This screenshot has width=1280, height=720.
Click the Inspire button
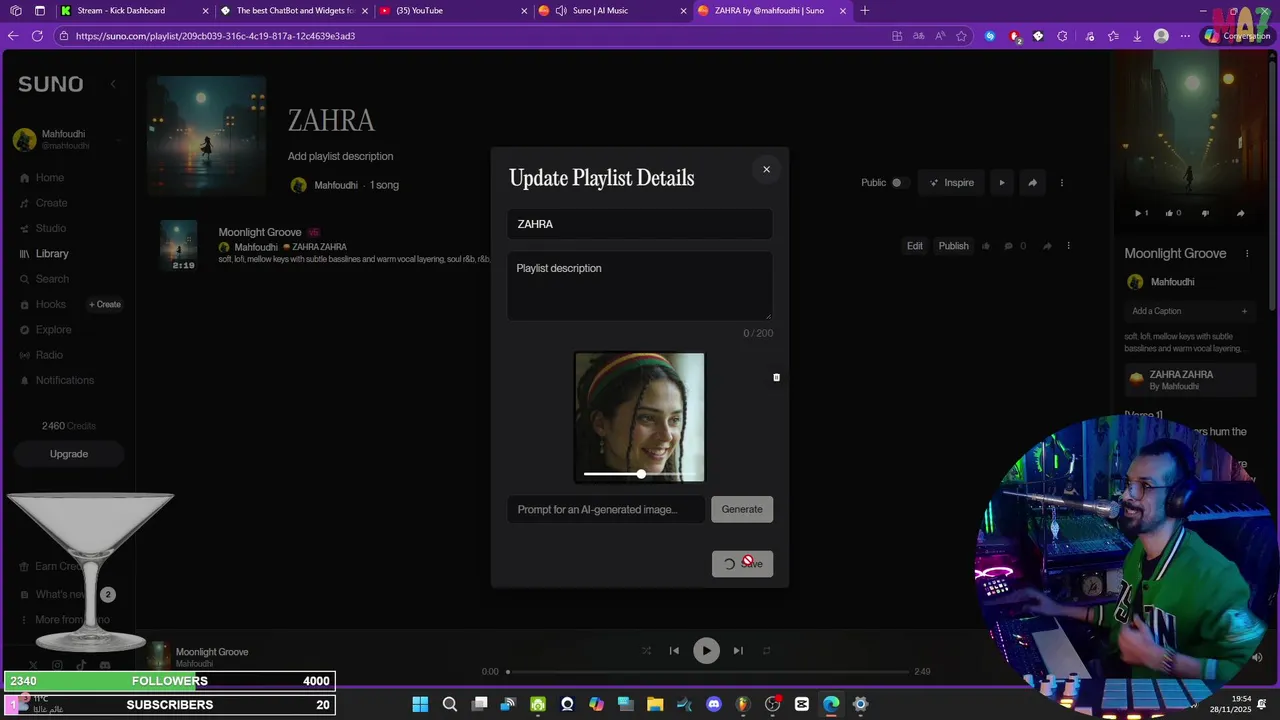(951, 183)
